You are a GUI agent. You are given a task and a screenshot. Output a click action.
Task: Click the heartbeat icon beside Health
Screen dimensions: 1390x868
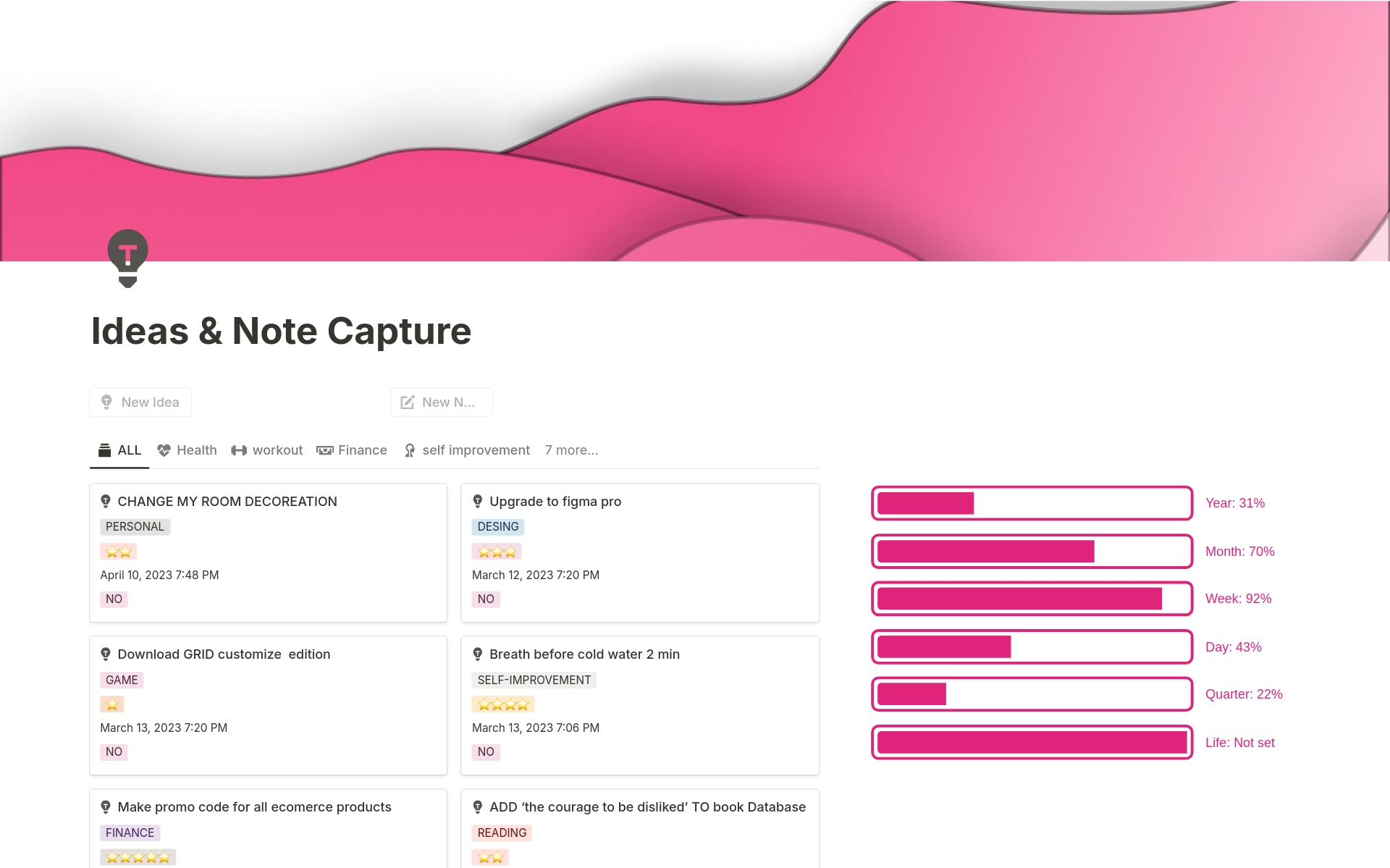(164, 450)
